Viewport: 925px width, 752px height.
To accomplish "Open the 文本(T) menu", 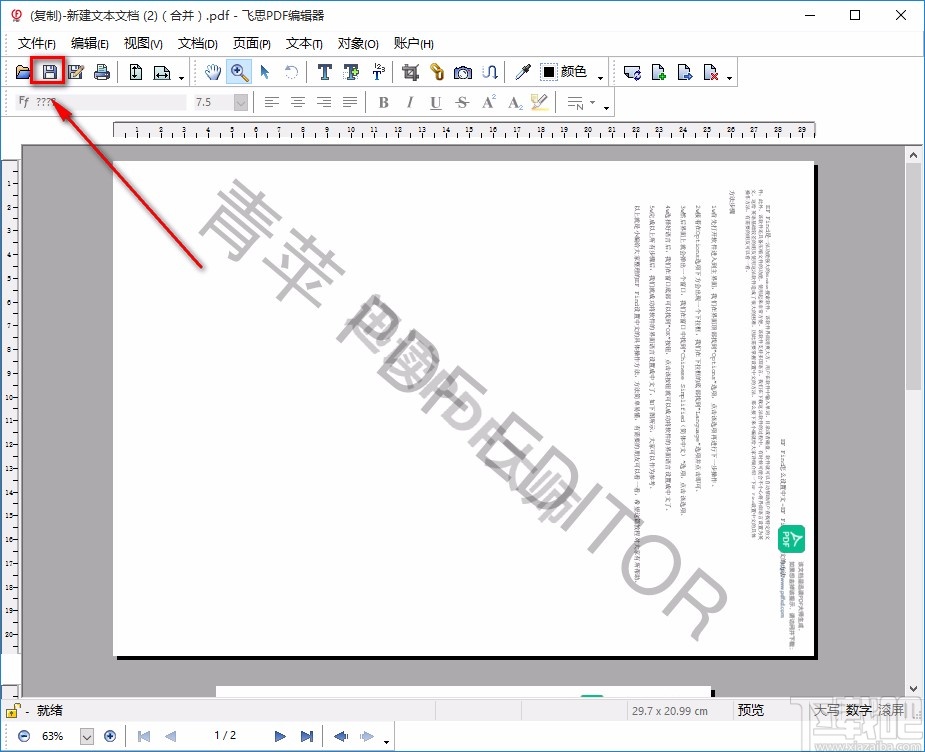I will [x=304, y=43].
